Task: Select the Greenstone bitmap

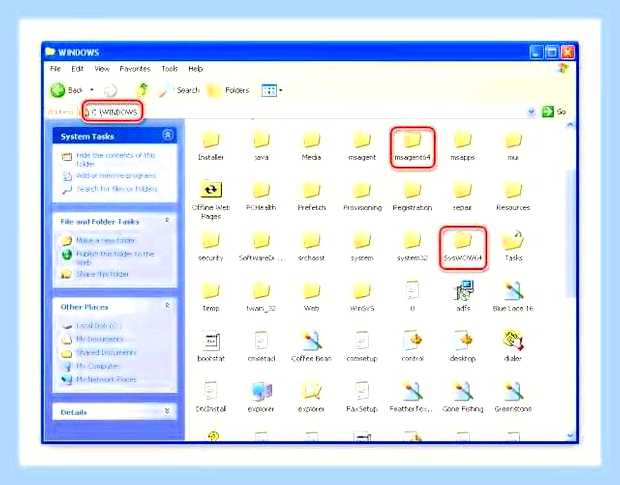Action: point(513,397)
